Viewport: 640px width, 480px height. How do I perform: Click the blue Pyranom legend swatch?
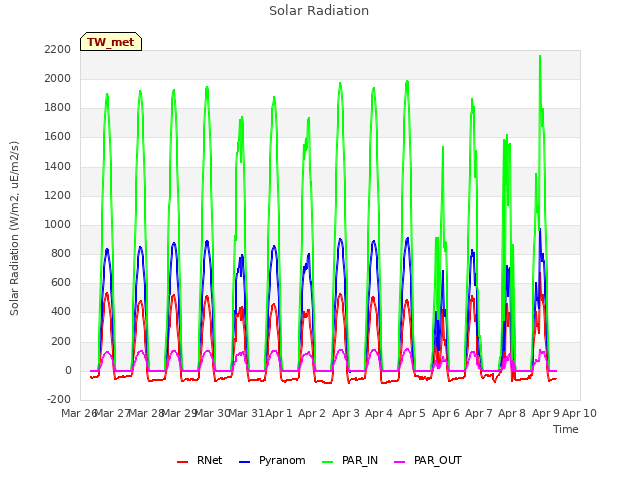pyautogui.click(x=244, y=462)
